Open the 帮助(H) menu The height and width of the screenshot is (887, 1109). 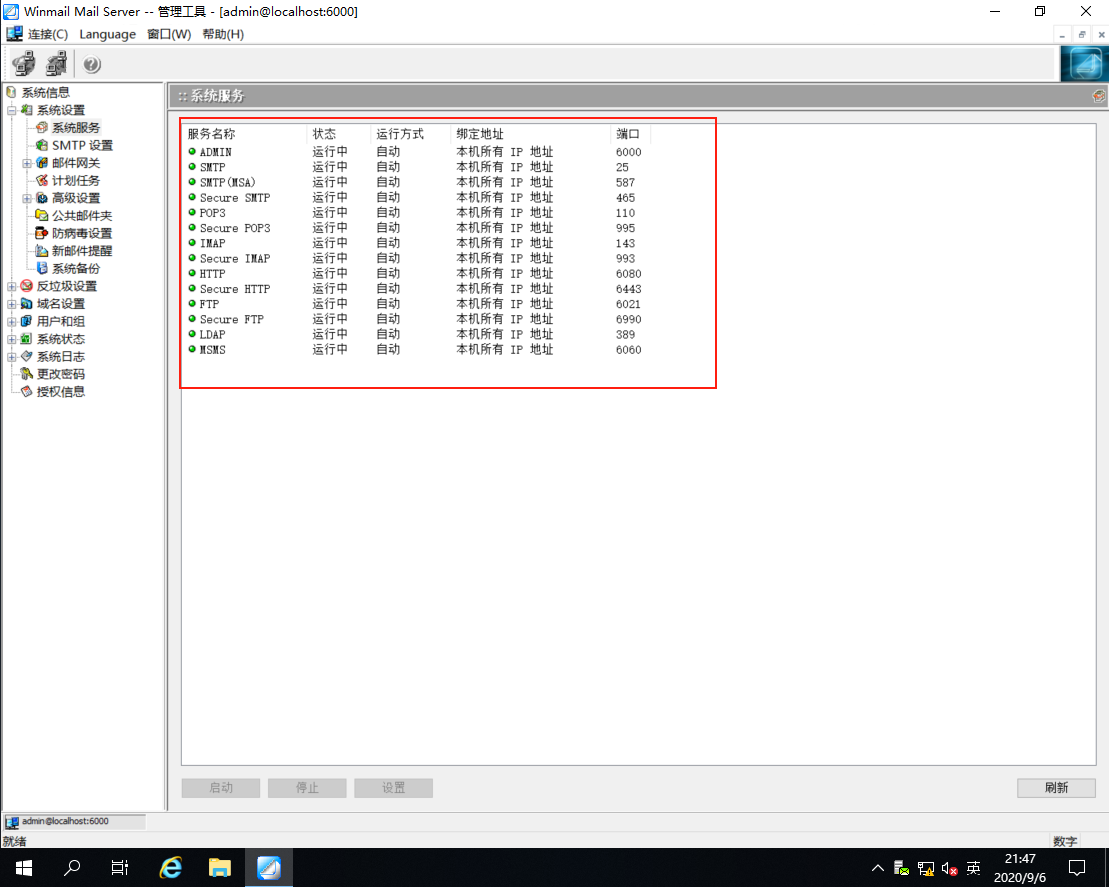coord(223,34)
